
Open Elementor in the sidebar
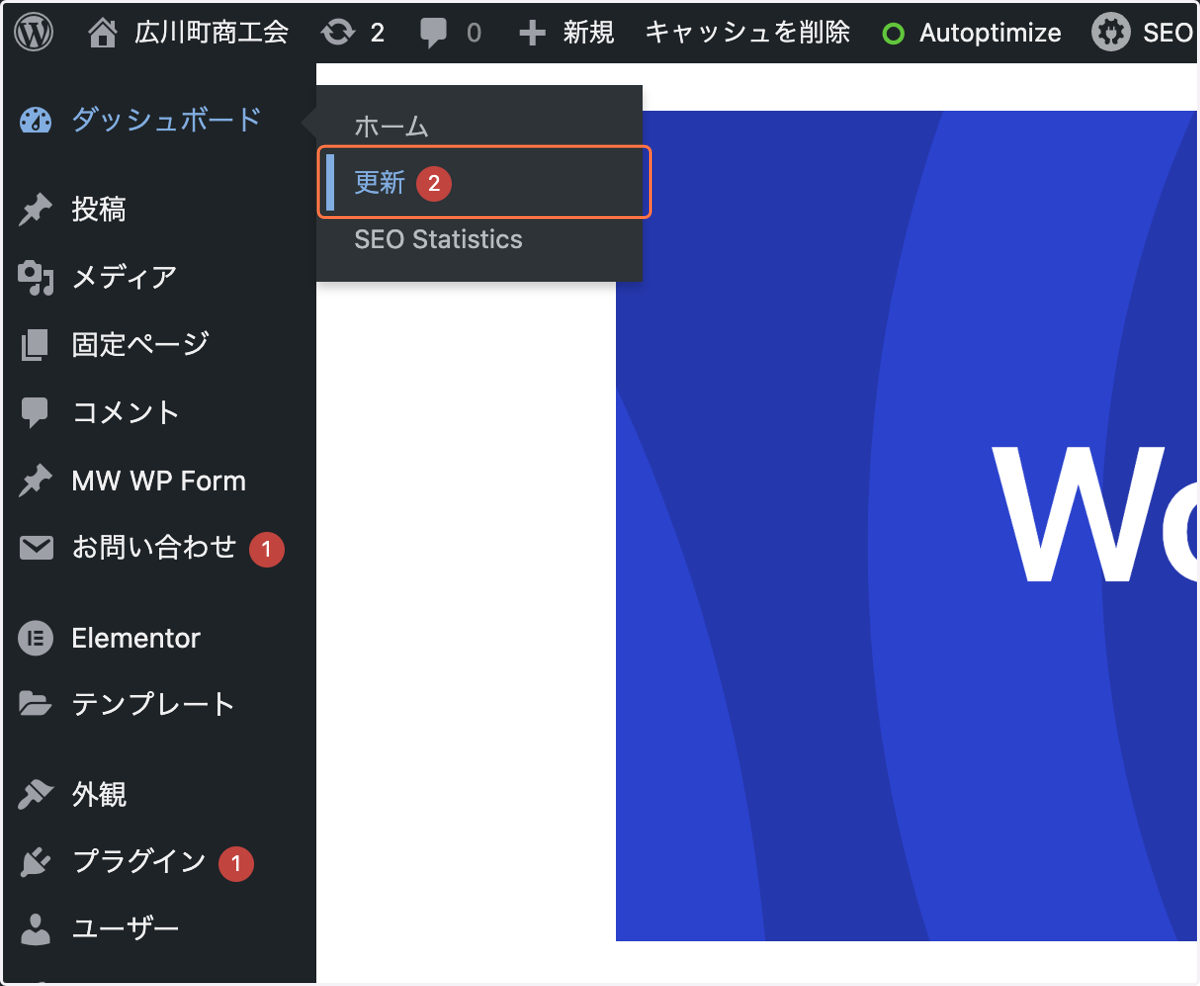[x=136, y=638]
